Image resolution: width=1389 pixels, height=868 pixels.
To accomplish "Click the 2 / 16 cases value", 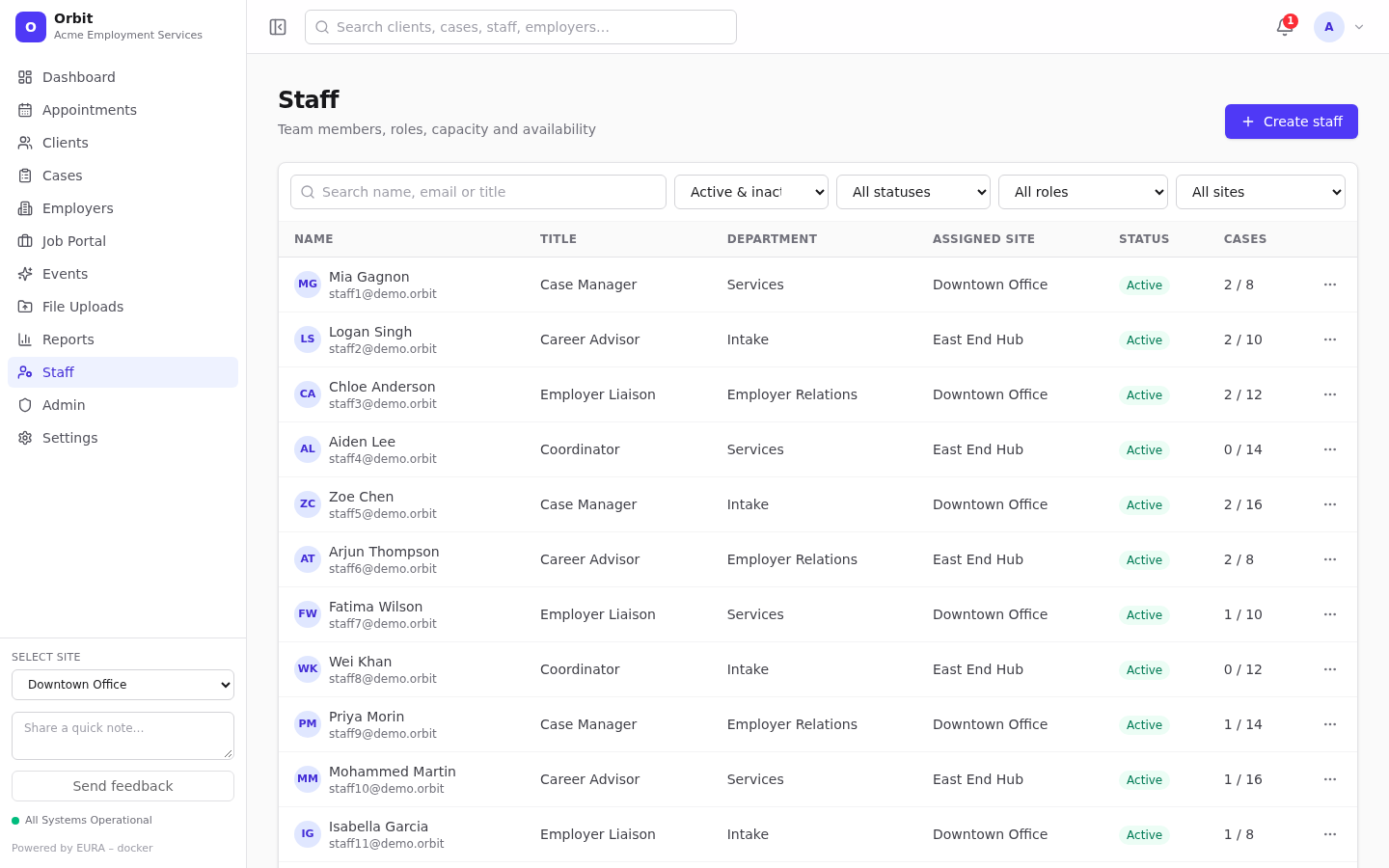I will pos(1243,504).
